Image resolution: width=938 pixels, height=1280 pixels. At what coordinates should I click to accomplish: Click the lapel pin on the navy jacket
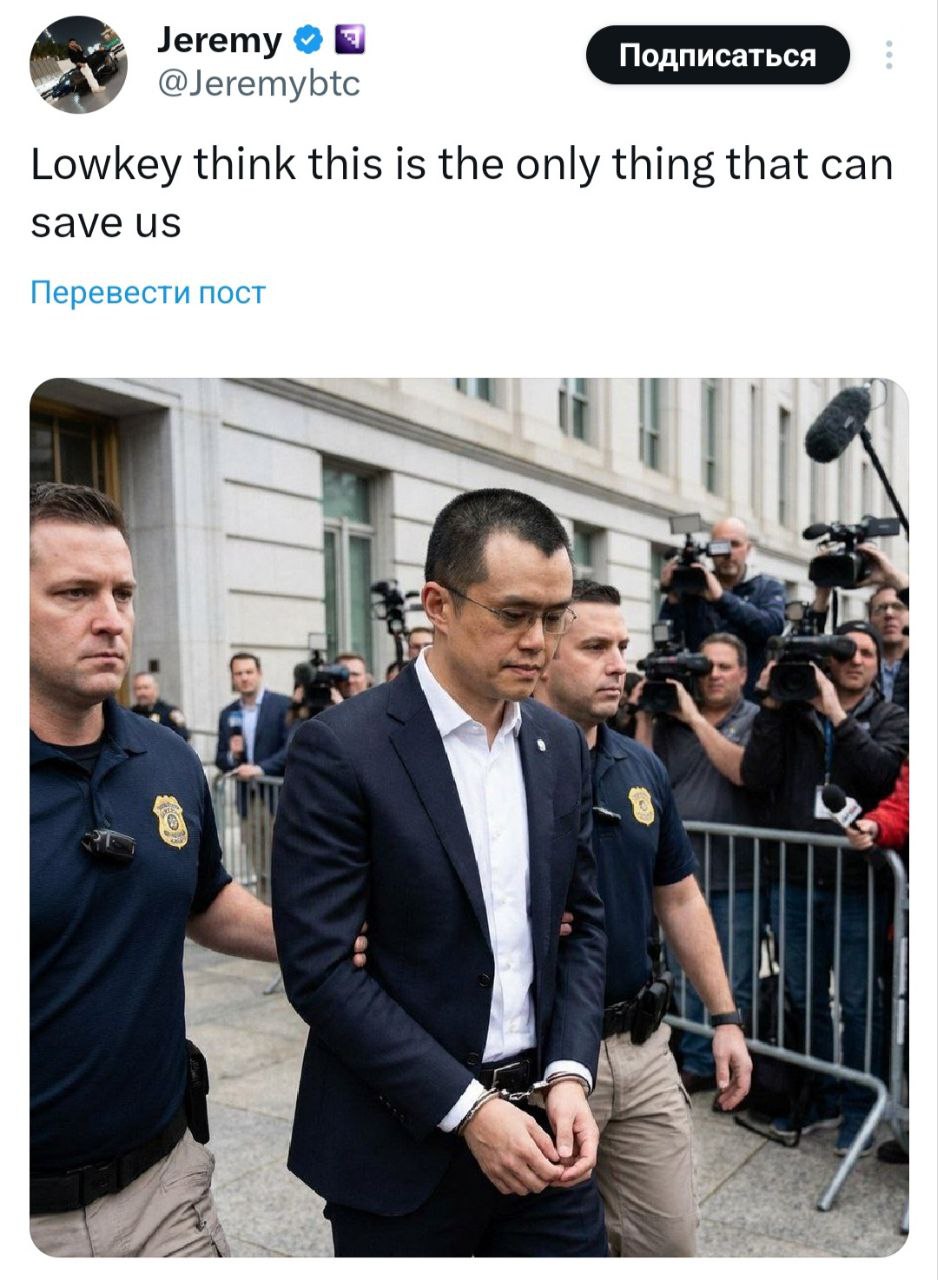pos(540,745)
